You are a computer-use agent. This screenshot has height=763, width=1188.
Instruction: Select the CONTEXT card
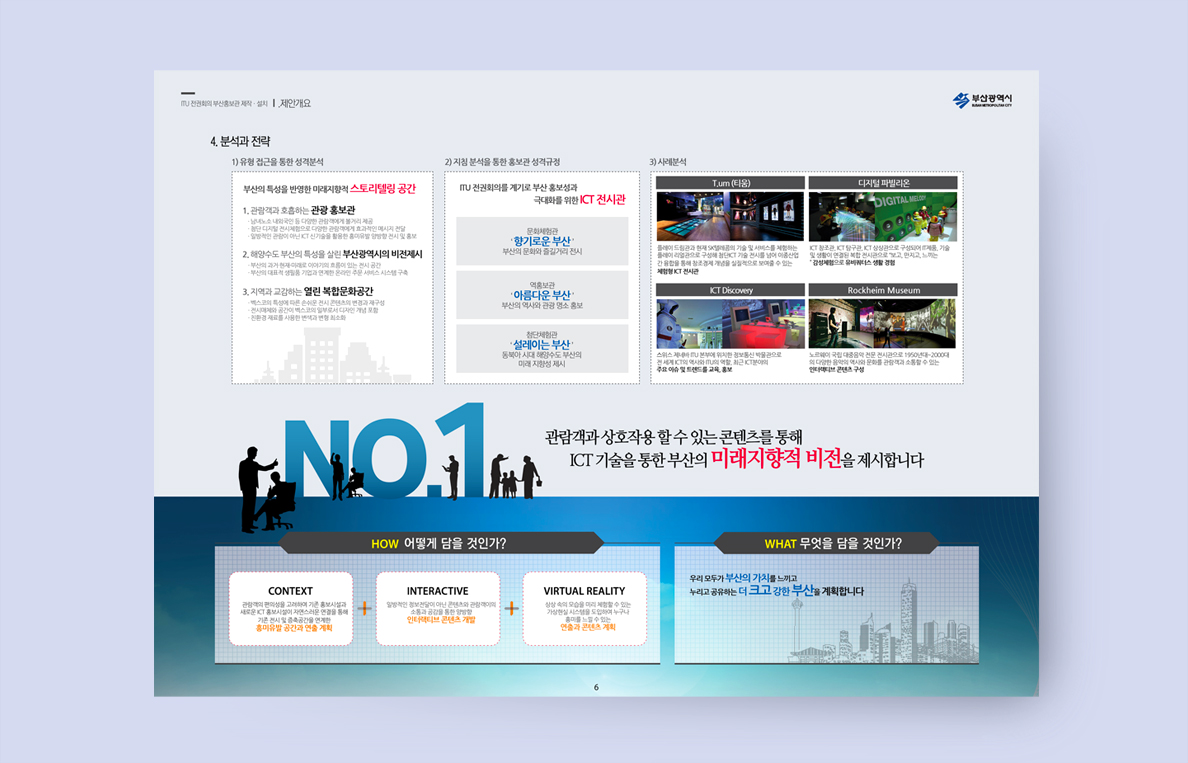click(290, 608)
